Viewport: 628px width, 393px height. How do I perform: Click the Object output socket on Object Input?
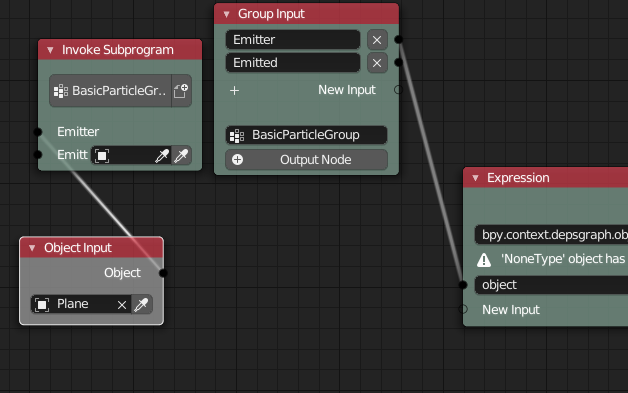pyautogui.click(x=163, y=273)
